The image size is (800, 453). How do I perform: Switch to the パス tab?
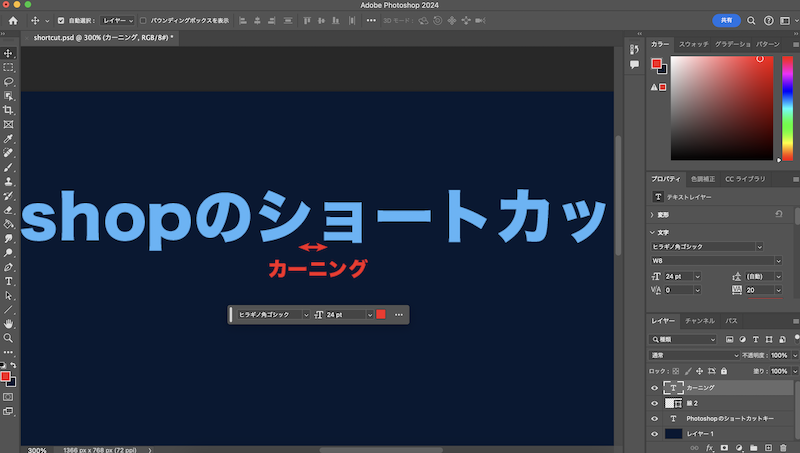(731, 321)
